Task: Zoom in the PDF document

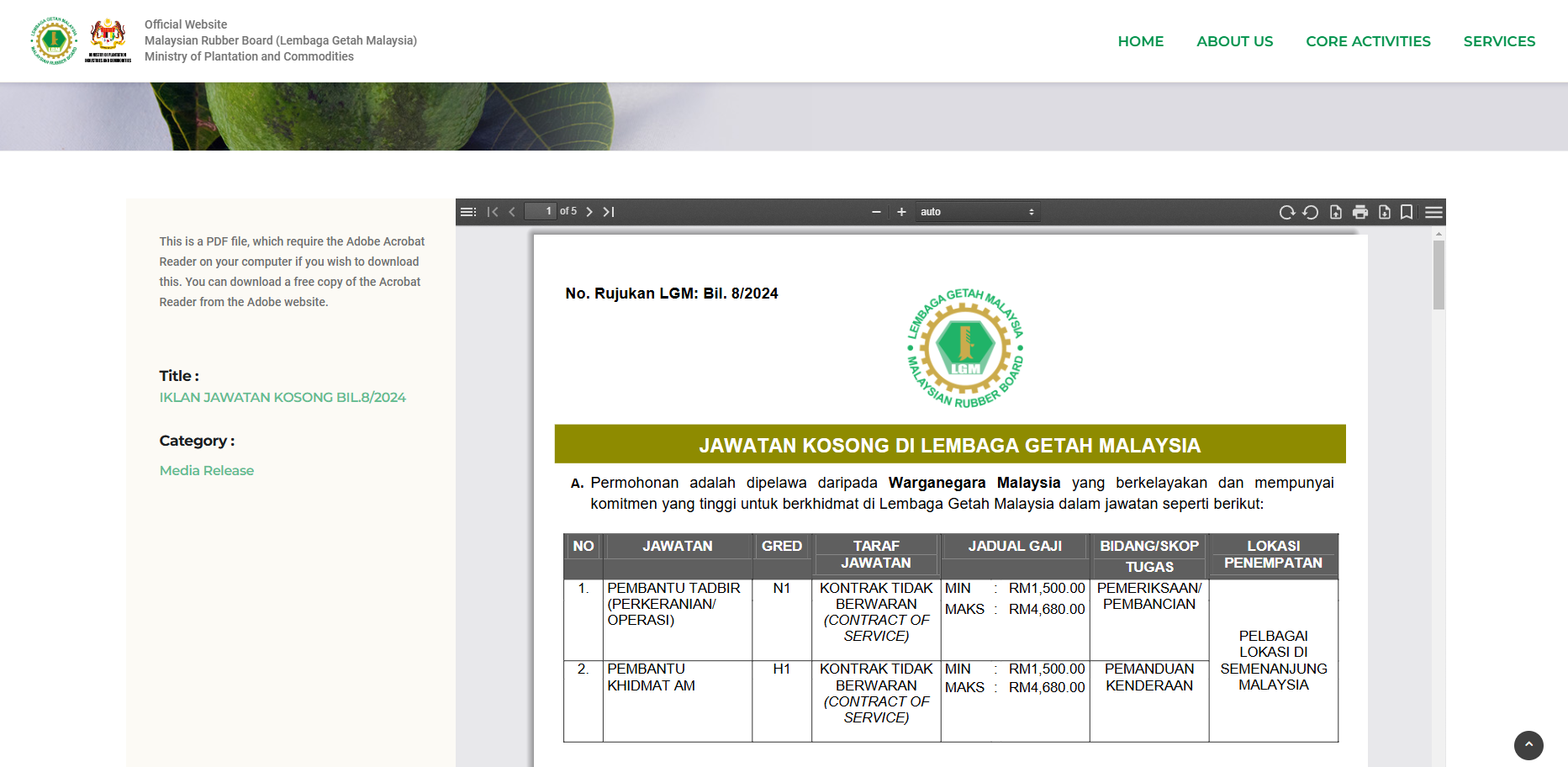Action: [901, 212]
